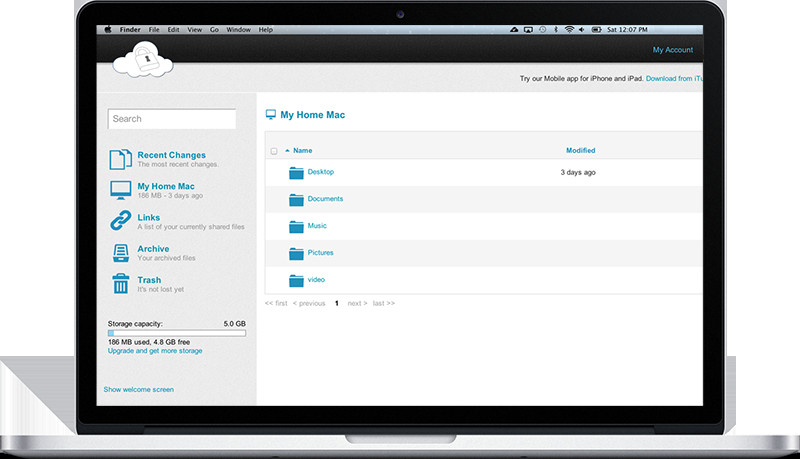Screen dimensions: 800x459
Task: Click the menu bar clock Sat 12:07 PM
Action: [x=627, y=30]
